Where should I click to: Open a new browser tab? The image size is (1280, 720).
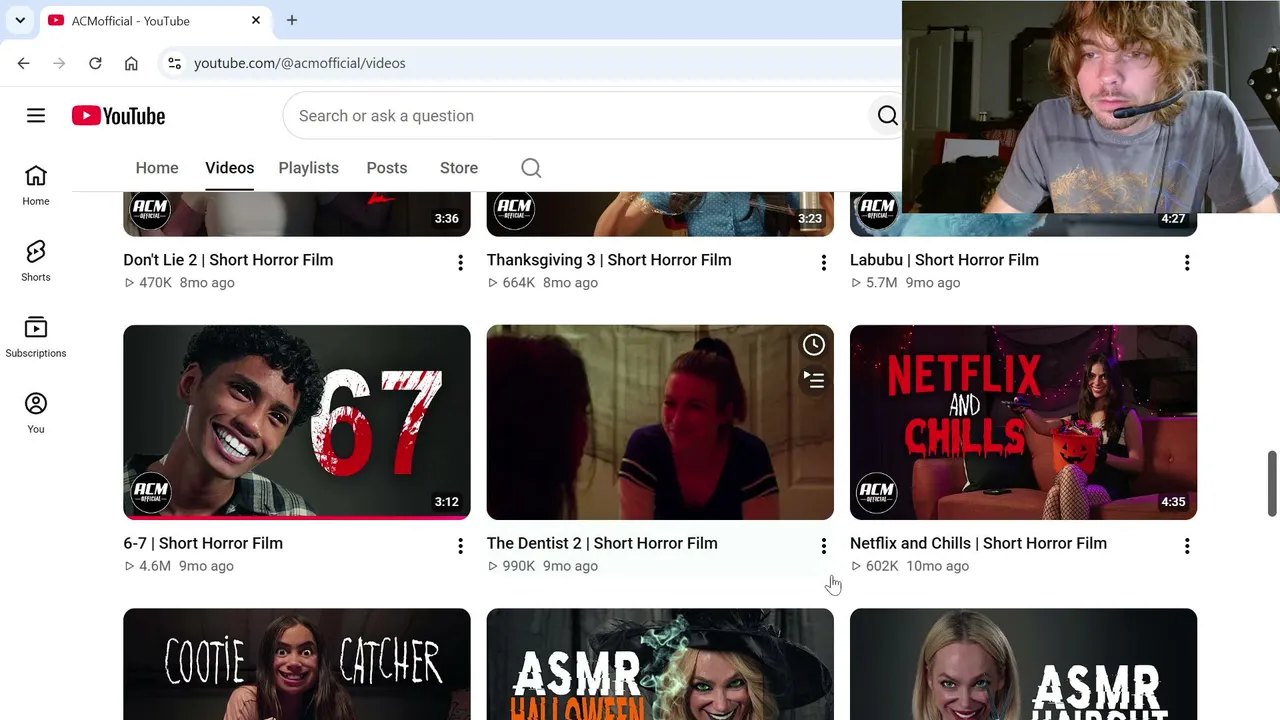pyautogui.click(x=292, y=20)
